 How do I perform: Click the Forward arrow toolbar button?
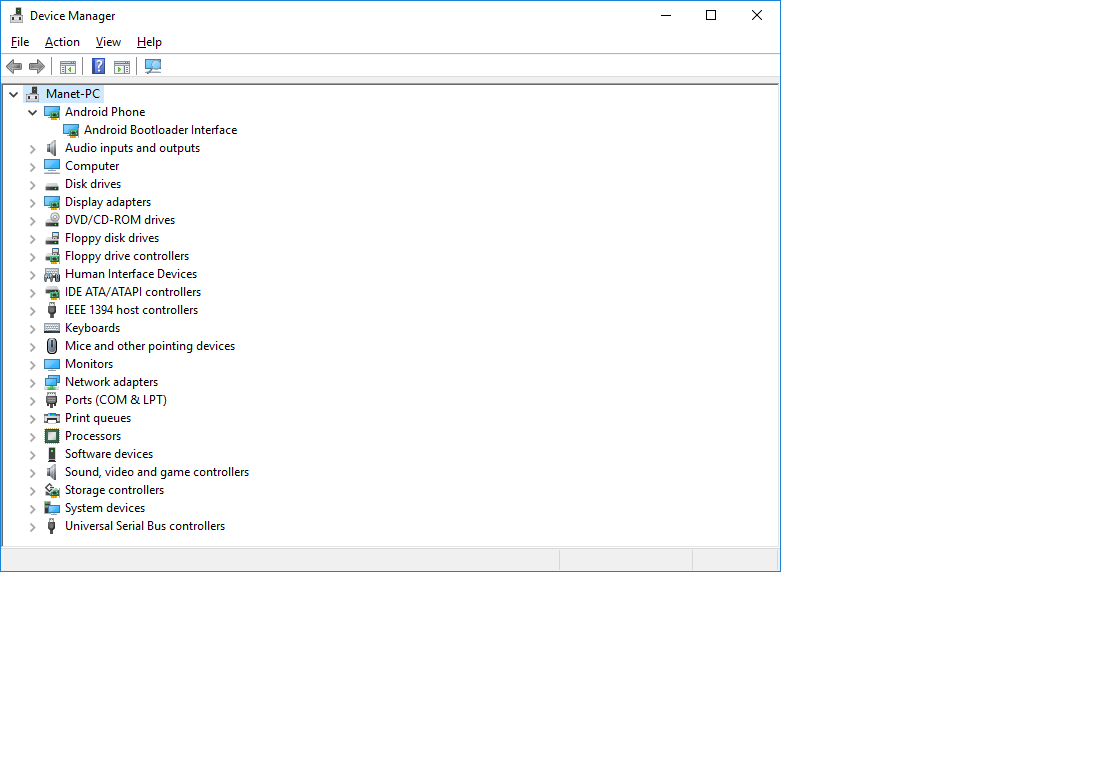pyautogui.click(x=37, y=67)
